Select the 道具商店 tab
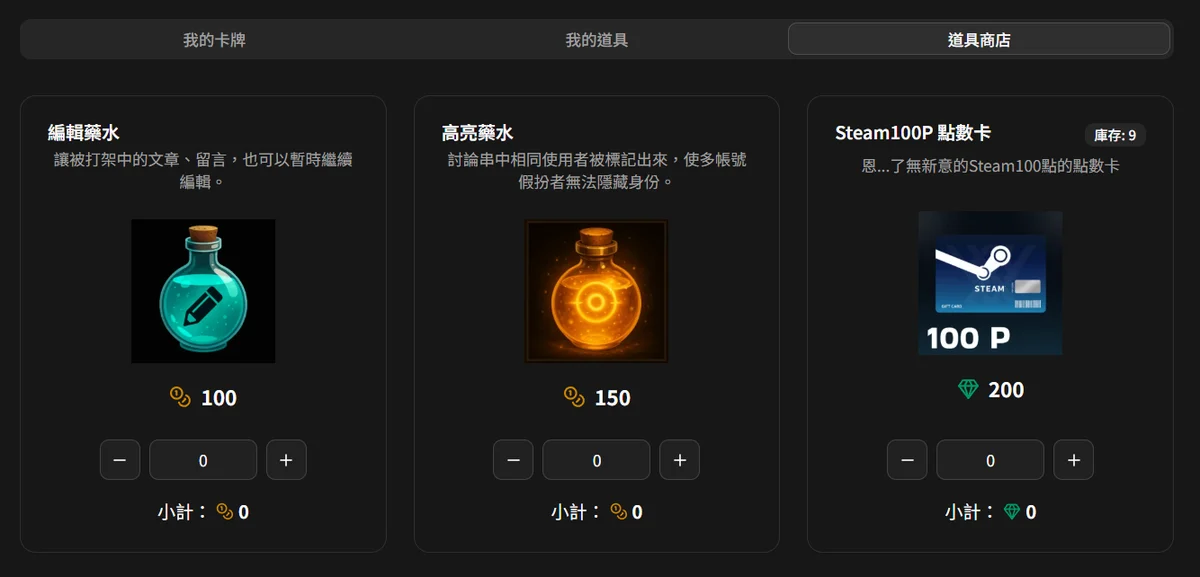 click(979, 39)
